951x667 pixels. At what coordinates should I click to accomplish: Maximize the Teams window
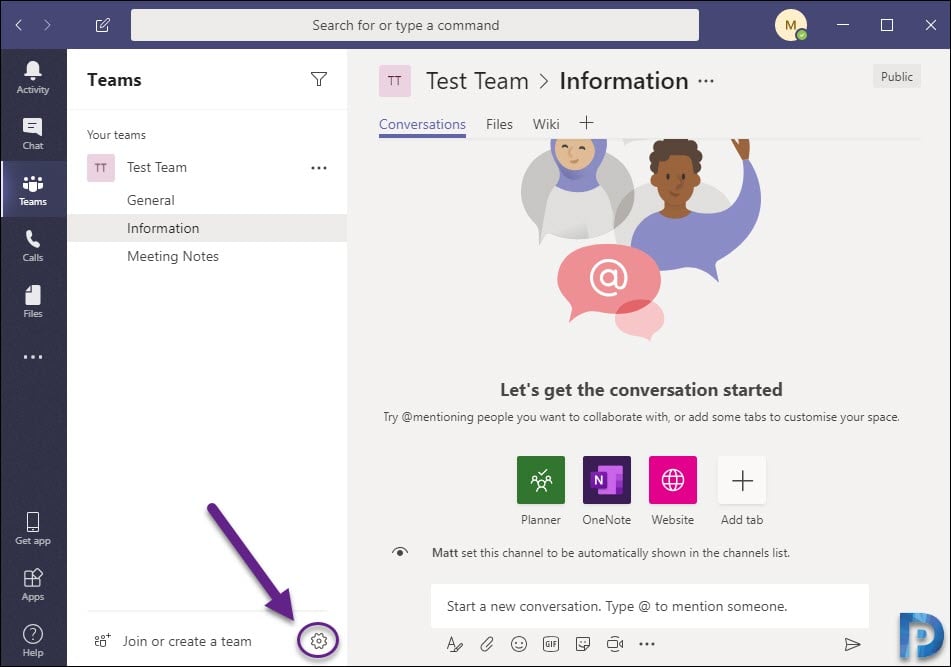[887, 25]
